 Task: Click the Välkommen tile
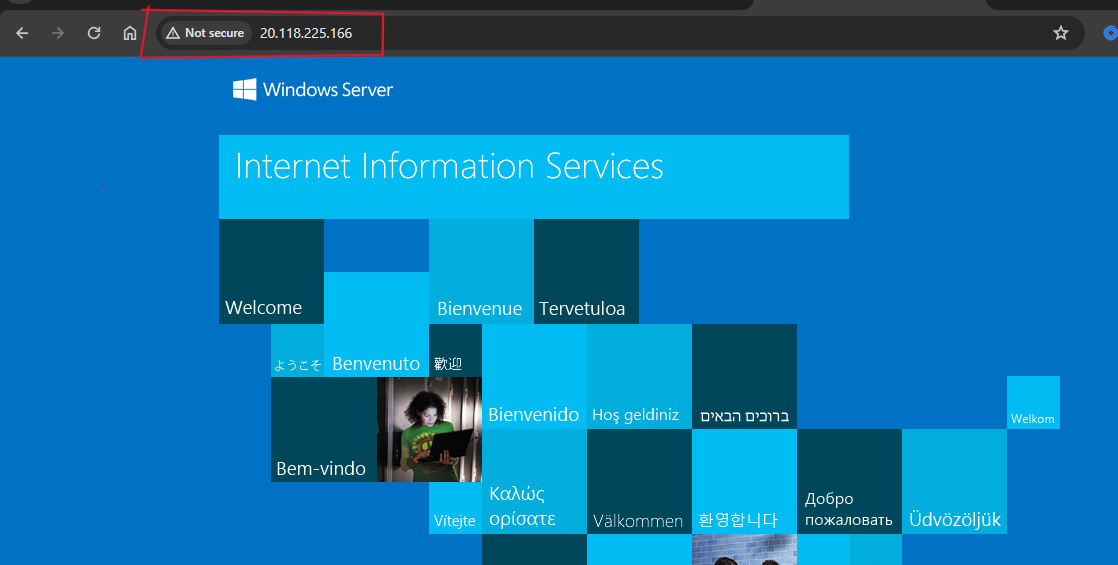pyautogui.click(x=639, y=482)
